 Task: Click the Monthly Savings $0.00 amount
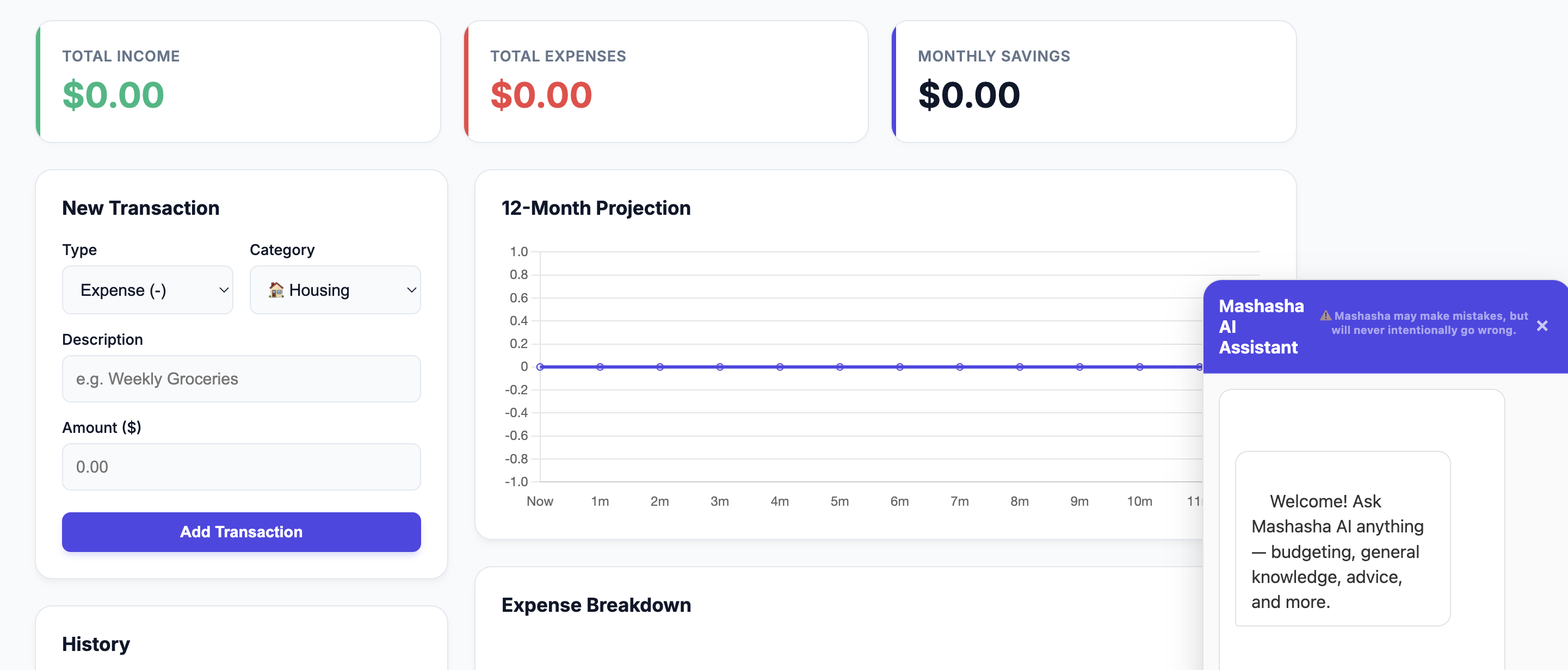click(969, 95)
